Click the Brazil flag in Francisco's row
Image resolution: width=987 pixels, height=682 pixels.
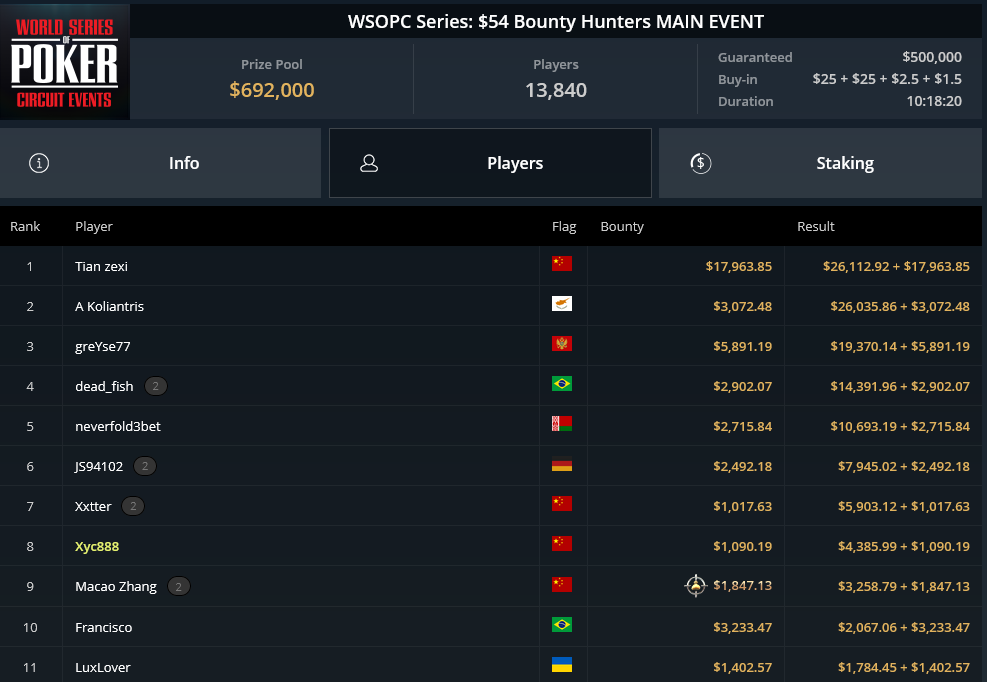(561, 625)
